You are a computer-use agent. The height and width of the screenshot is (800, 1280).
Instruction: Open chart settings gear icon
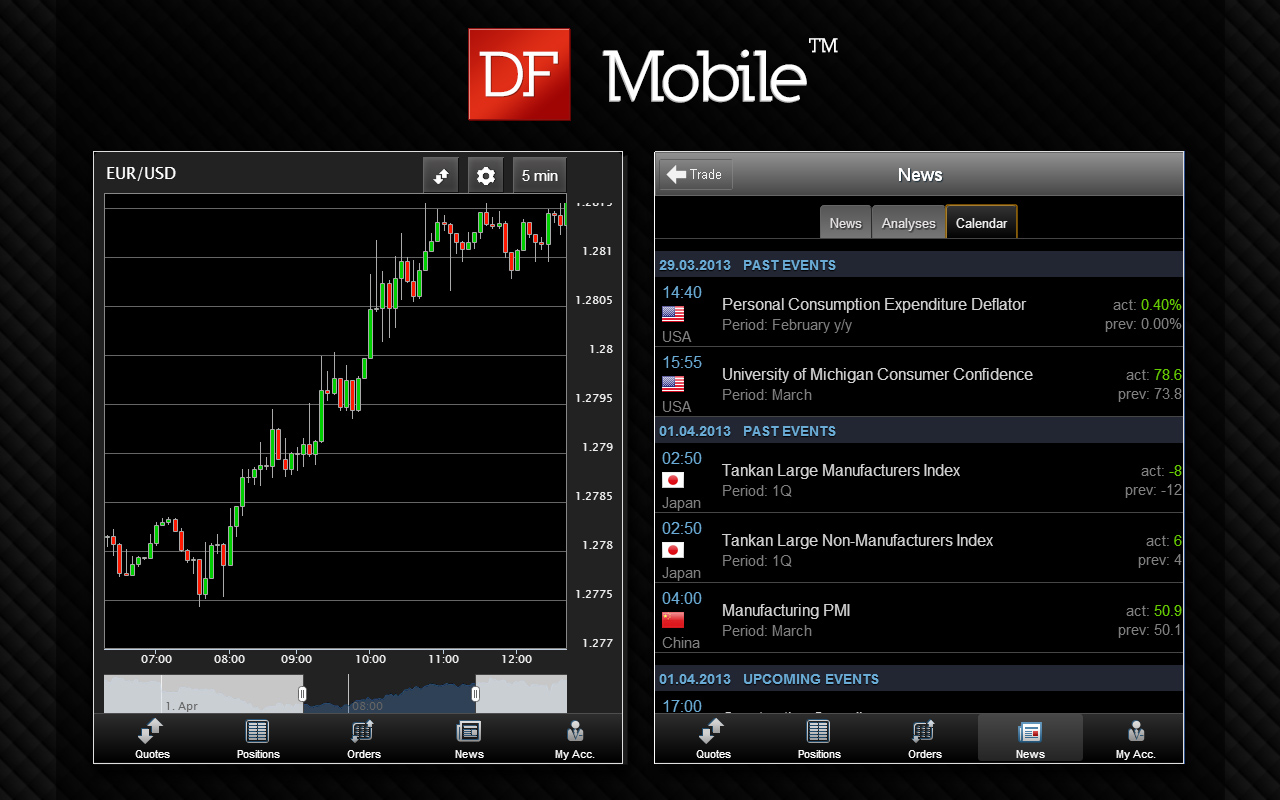pyautogui.click(x=485, y=175)
